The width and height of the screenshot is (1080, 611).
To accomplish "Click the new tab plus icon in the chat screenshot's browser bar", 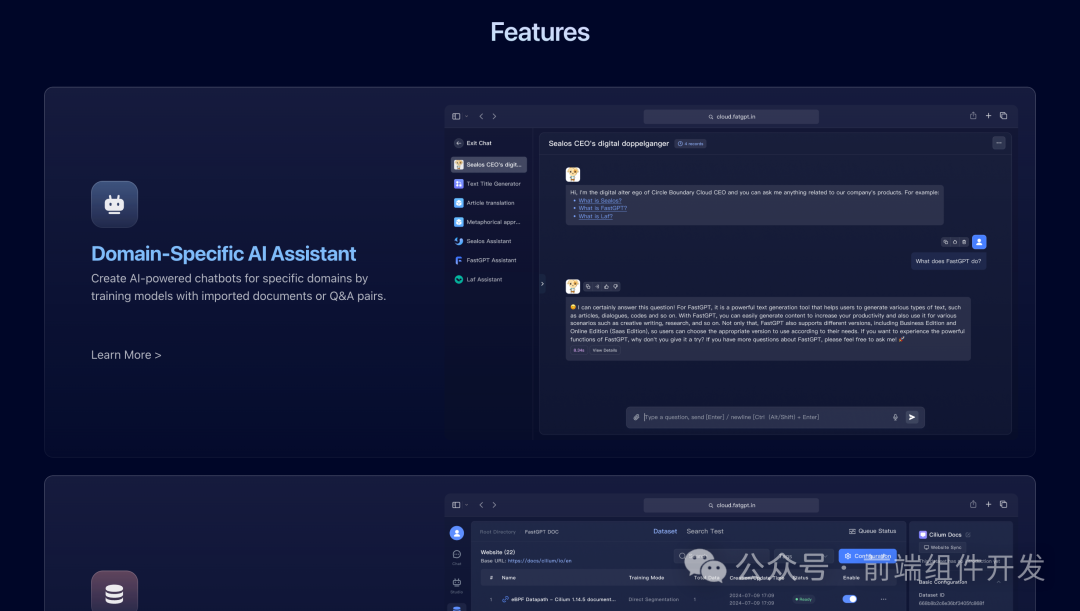I will point(988,116).
